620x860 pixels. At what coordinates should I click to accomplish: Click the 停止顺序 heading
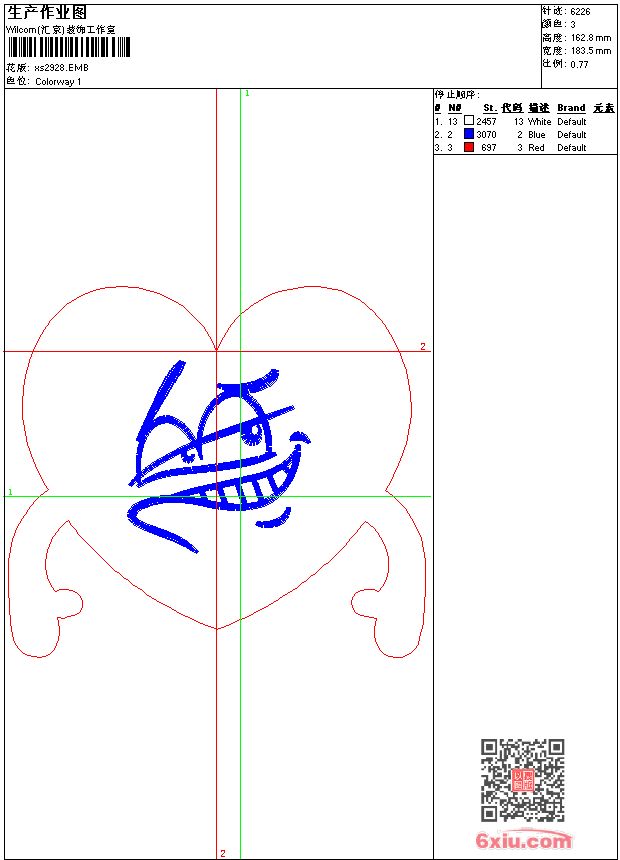tap(457, 95)
